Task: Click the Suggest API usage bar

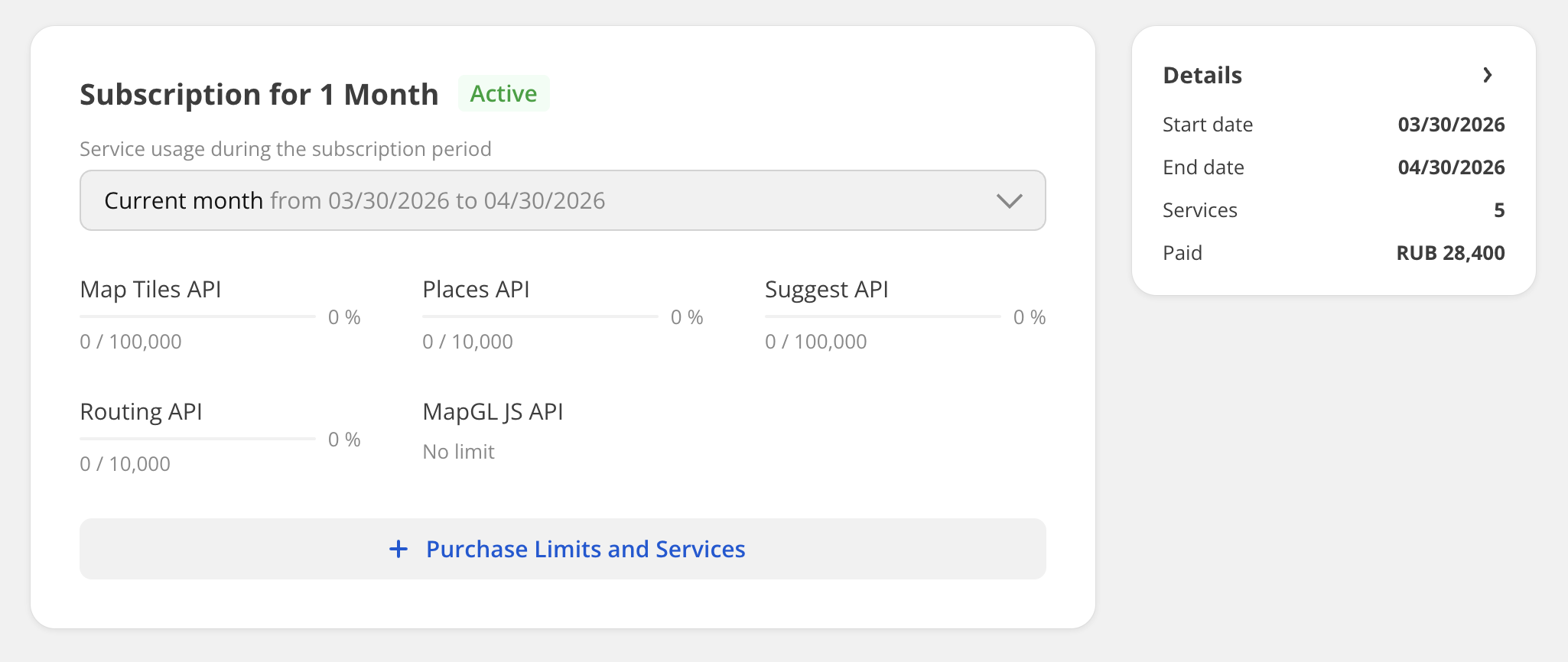Action: [x=883, y=316]
